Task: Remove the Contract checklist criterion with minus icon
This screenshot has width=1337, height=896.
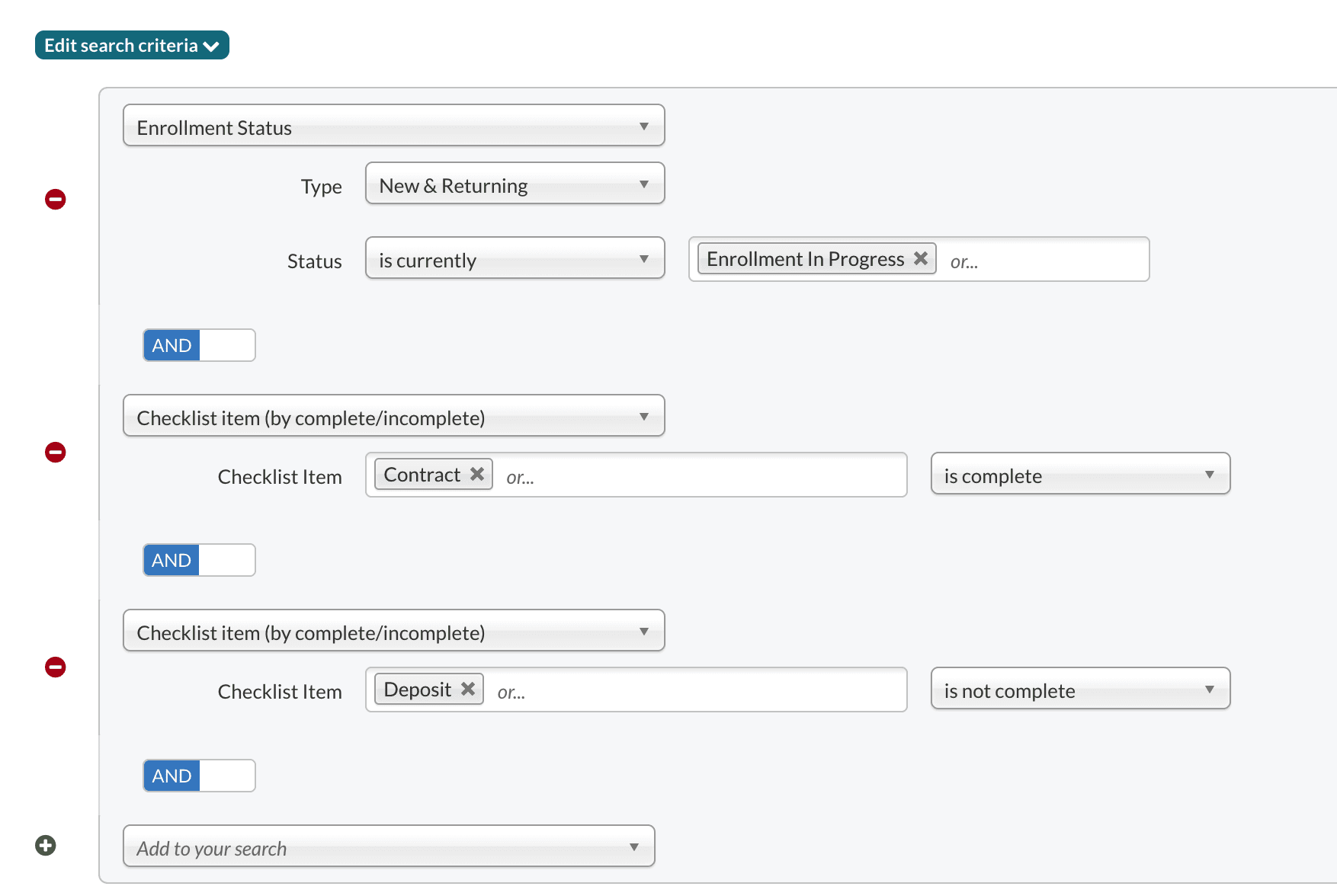Action: click(x=55, y=453)
